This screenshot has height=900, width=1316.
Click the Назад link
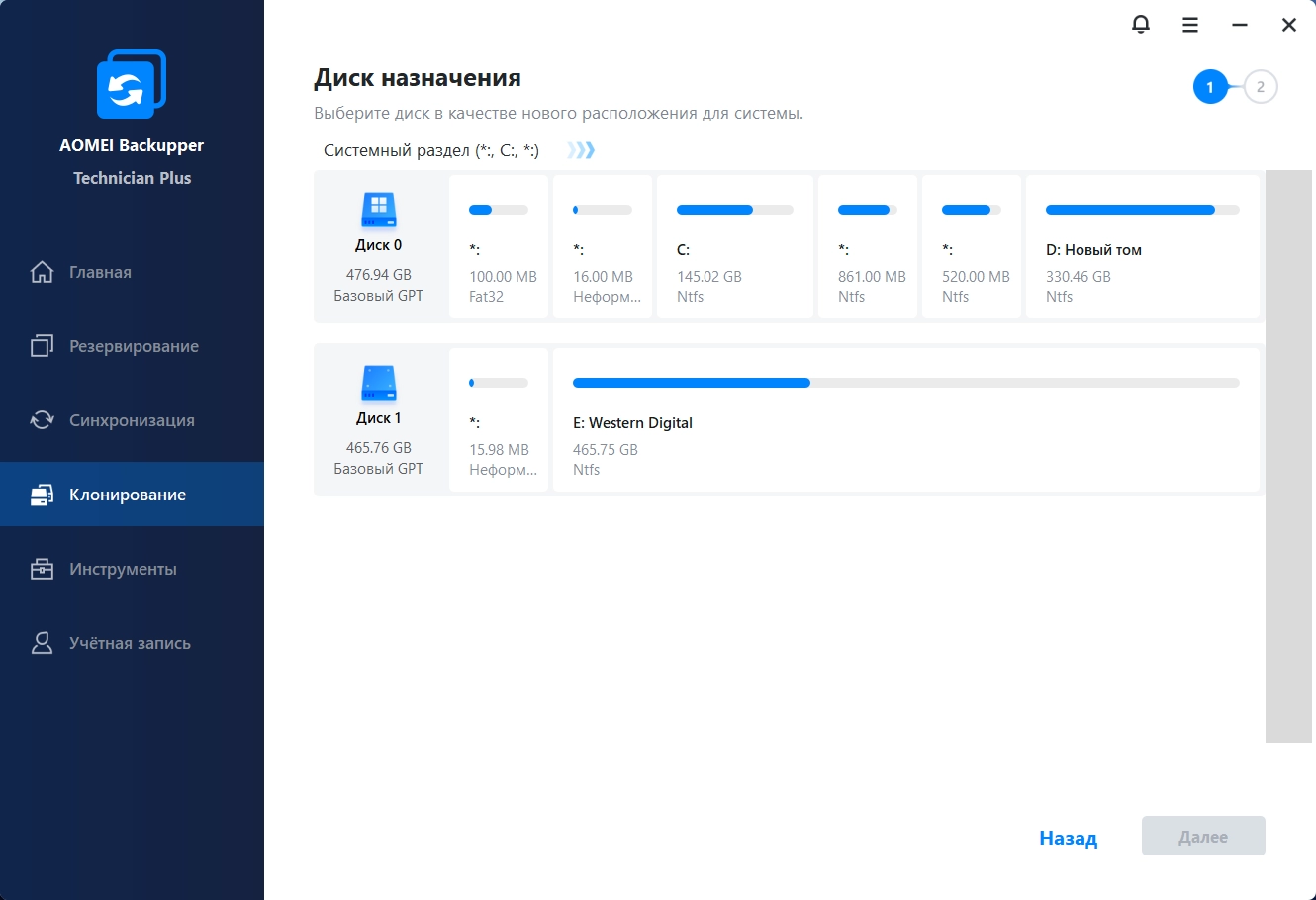coord(1068,838)
